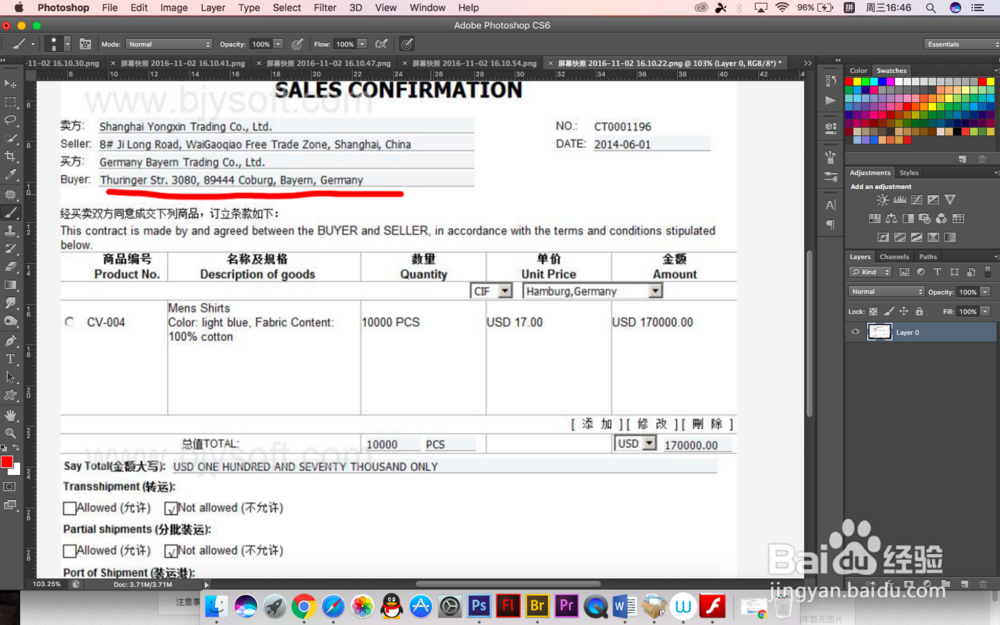Select the Path Selection tool
Viewport: 1000px width, 625px height.
pyautogui.click(x=10, y=377)
